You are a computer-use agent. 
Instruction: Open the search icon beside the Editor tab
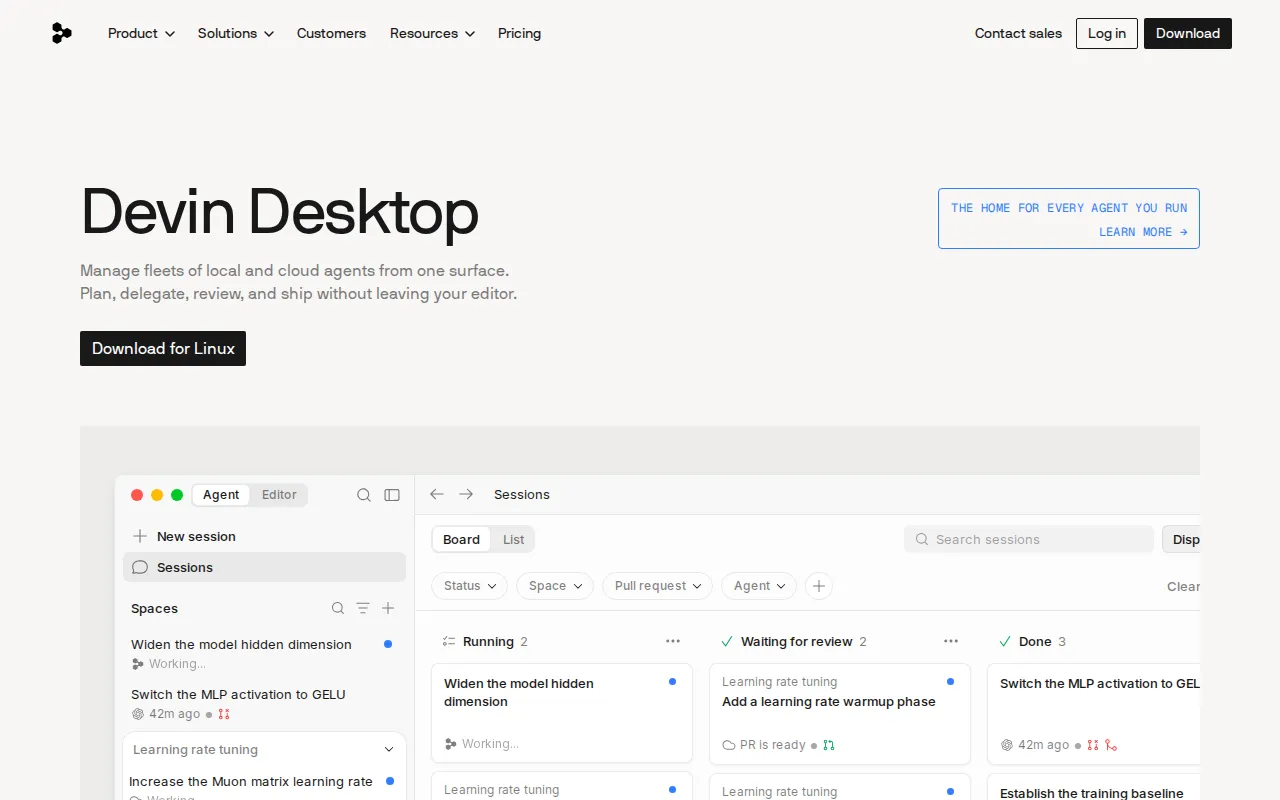[364, 495]
